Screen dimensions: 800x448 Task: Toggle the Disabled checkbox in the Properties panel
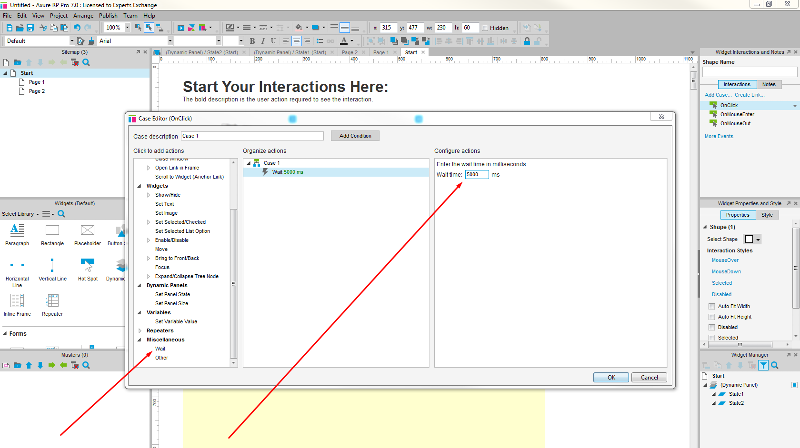point(711,327)
